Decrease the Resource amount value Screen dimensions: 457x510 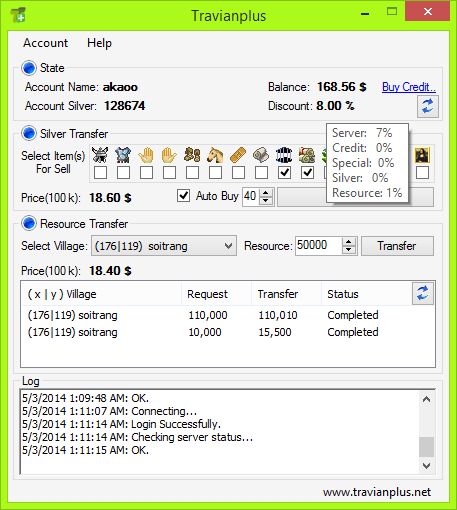tap(349, 250)
